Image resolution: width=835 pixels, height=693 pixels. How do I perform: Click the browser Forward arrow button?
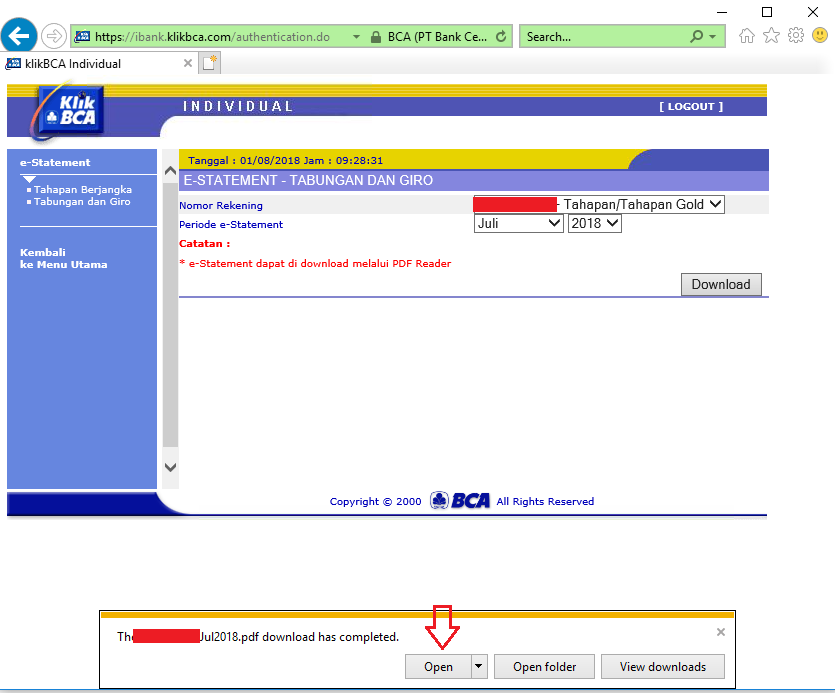[54, 36]
